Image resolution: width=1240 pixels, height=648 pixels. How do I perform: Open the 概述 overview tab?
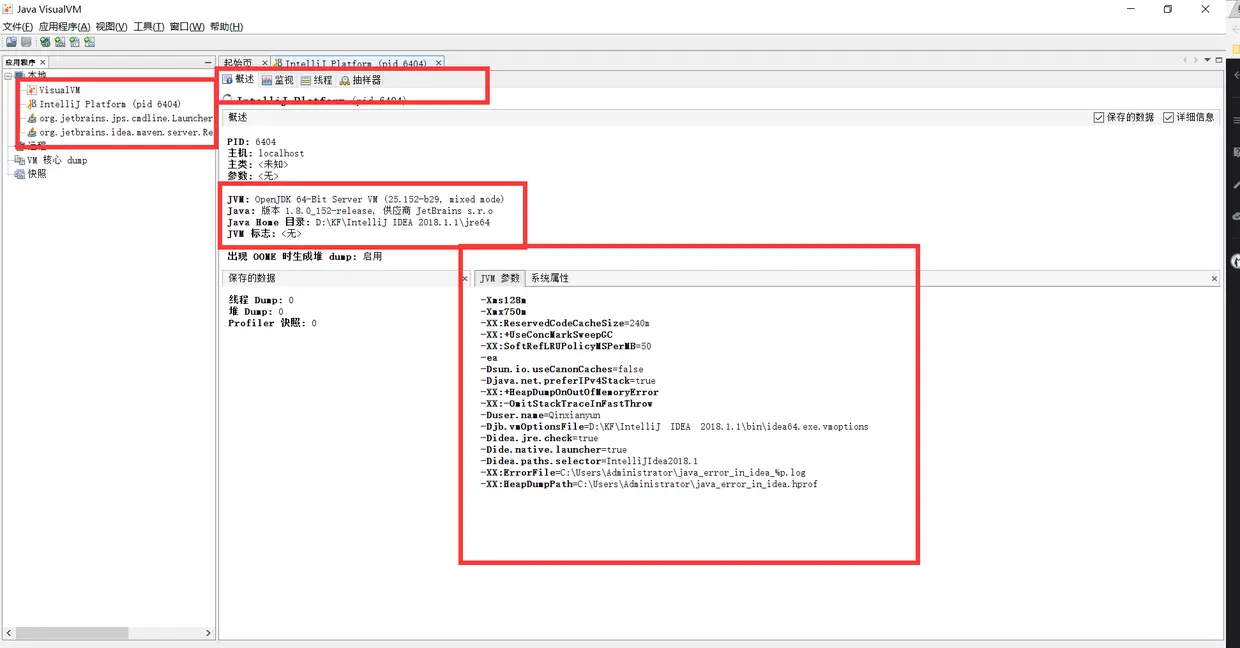coord(238,80)
